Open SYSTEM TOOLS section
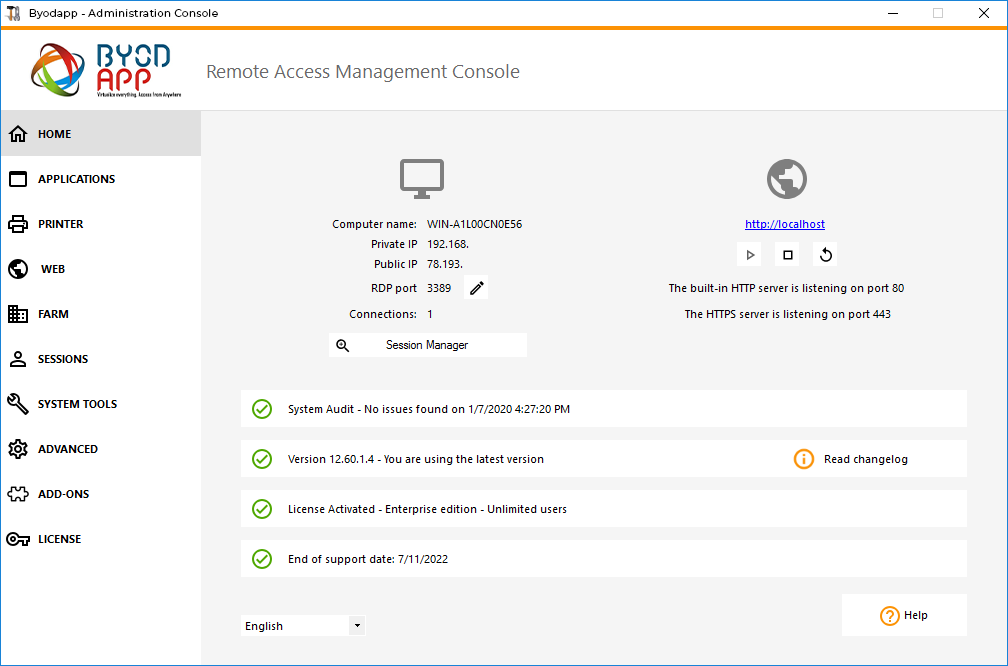 pyautogui.click(x=101, y=404)
